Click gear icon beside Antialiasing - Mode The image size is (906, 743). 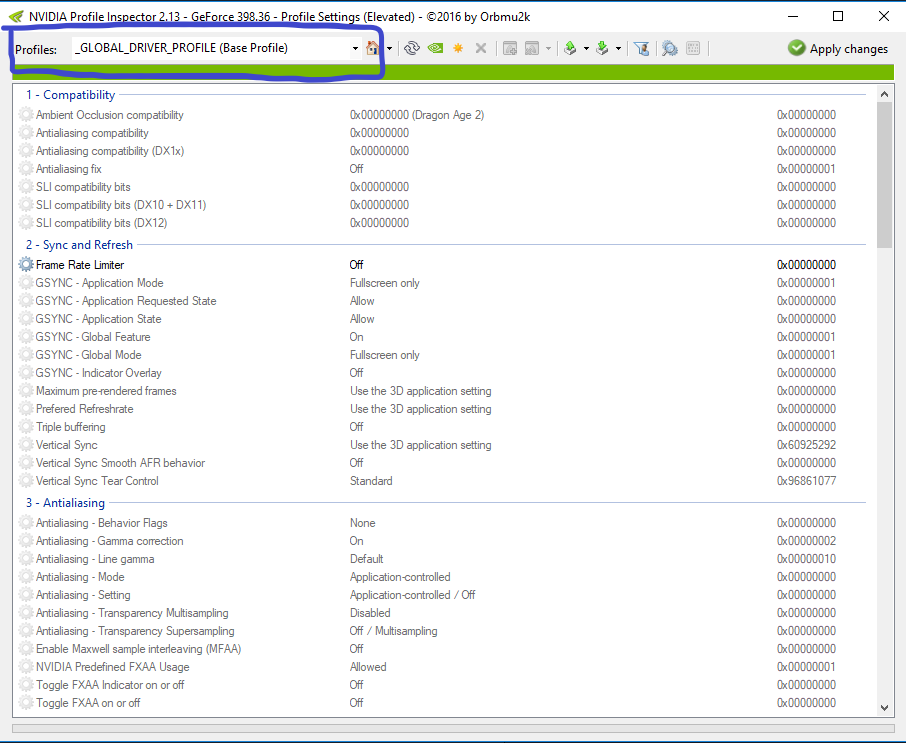click(x=26, y=577)
